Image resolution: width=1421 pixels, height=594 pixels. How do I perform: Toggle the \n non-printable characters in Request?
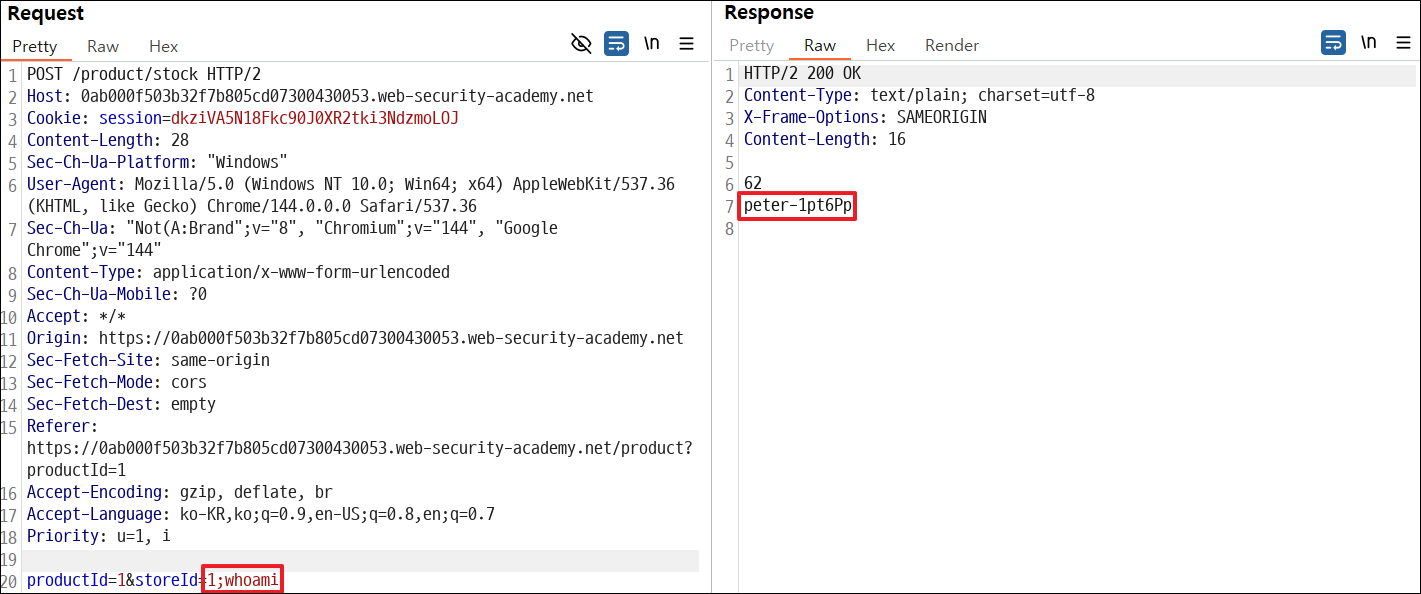point(651,44)
